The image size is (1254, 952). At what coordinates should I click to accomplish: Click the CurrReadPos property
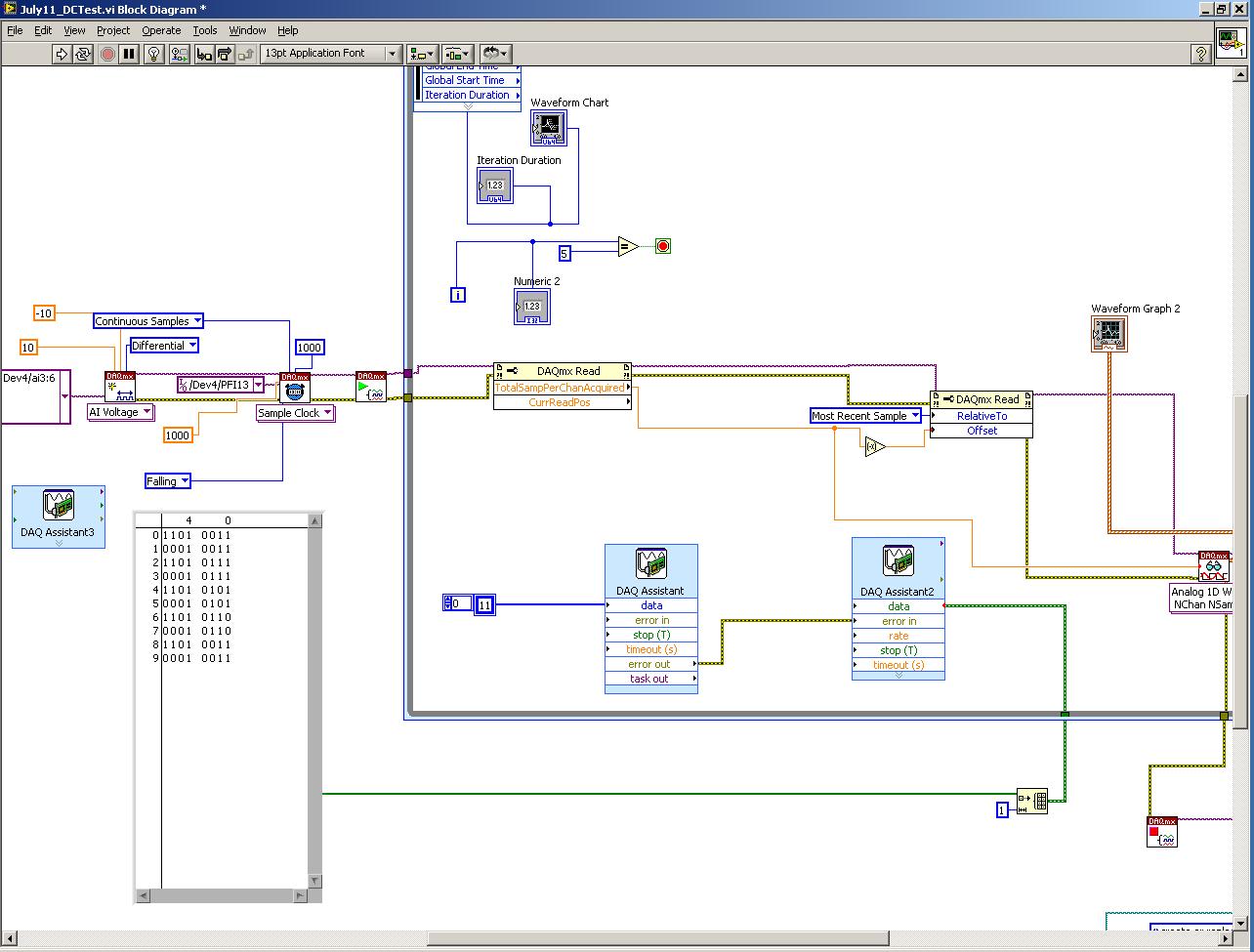tap(560, 402)
